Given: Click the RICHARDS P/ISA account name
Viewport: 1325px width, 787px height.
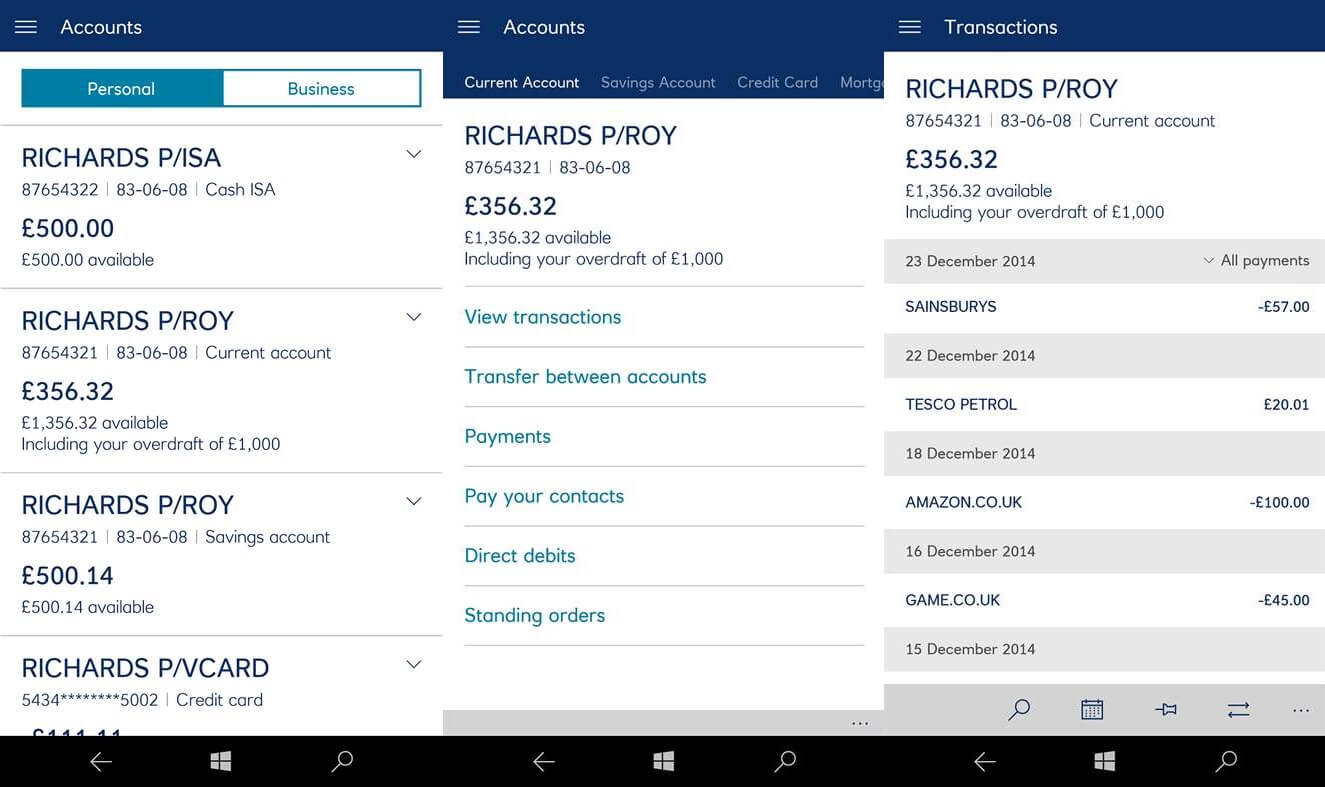Looking at the screenshot, I should (x=121, y=158).
